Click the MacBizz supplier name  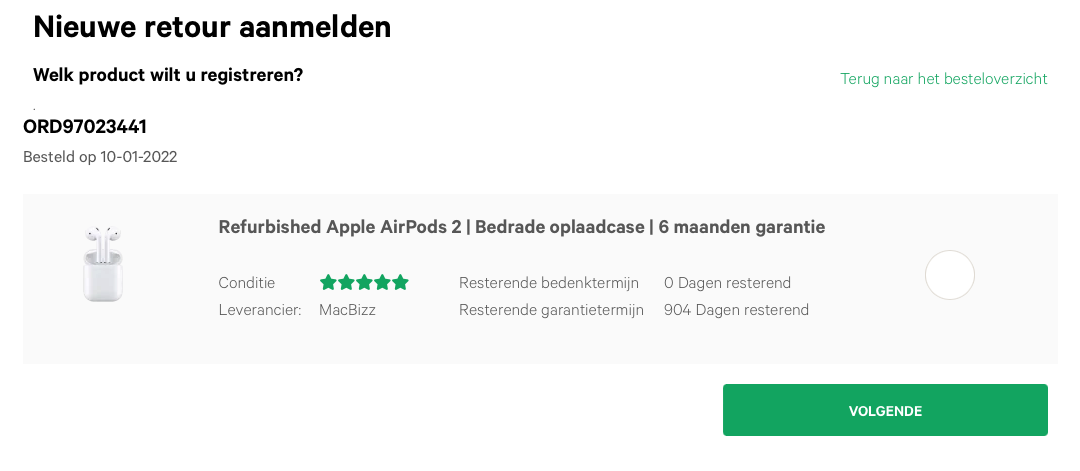pyautogui.click(x=347, y=310)
